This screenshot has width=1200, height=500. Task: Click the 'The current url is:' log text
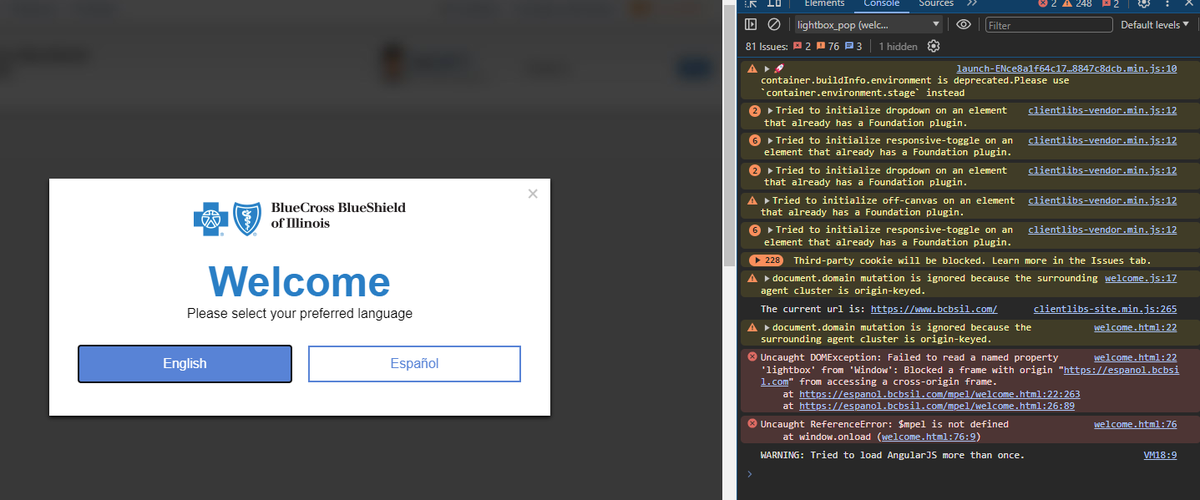pyautogui.click(x=813, y=309)
